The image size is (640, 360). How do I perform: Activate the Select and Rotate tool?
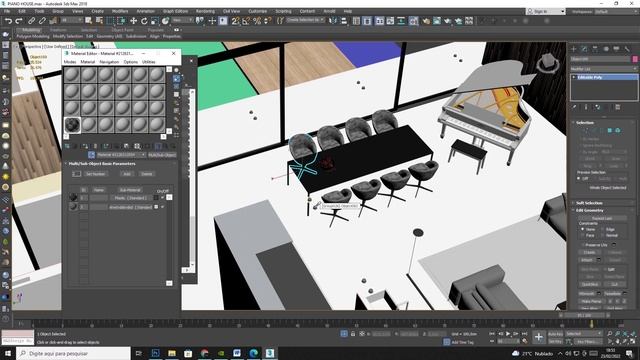tap(144, 20)
